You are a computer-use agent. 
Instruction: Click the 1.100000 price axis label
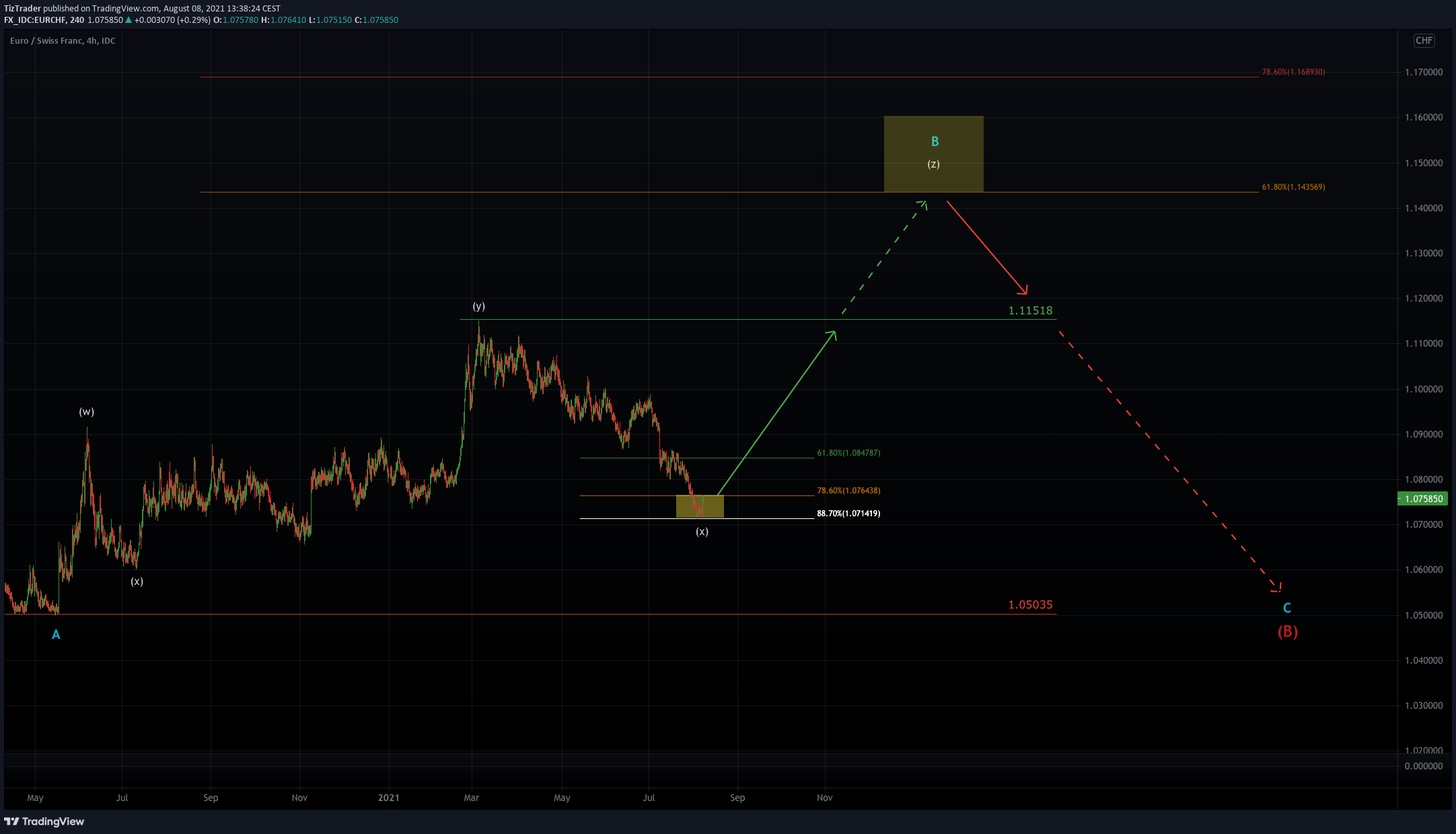click(x=1424, y=389)
